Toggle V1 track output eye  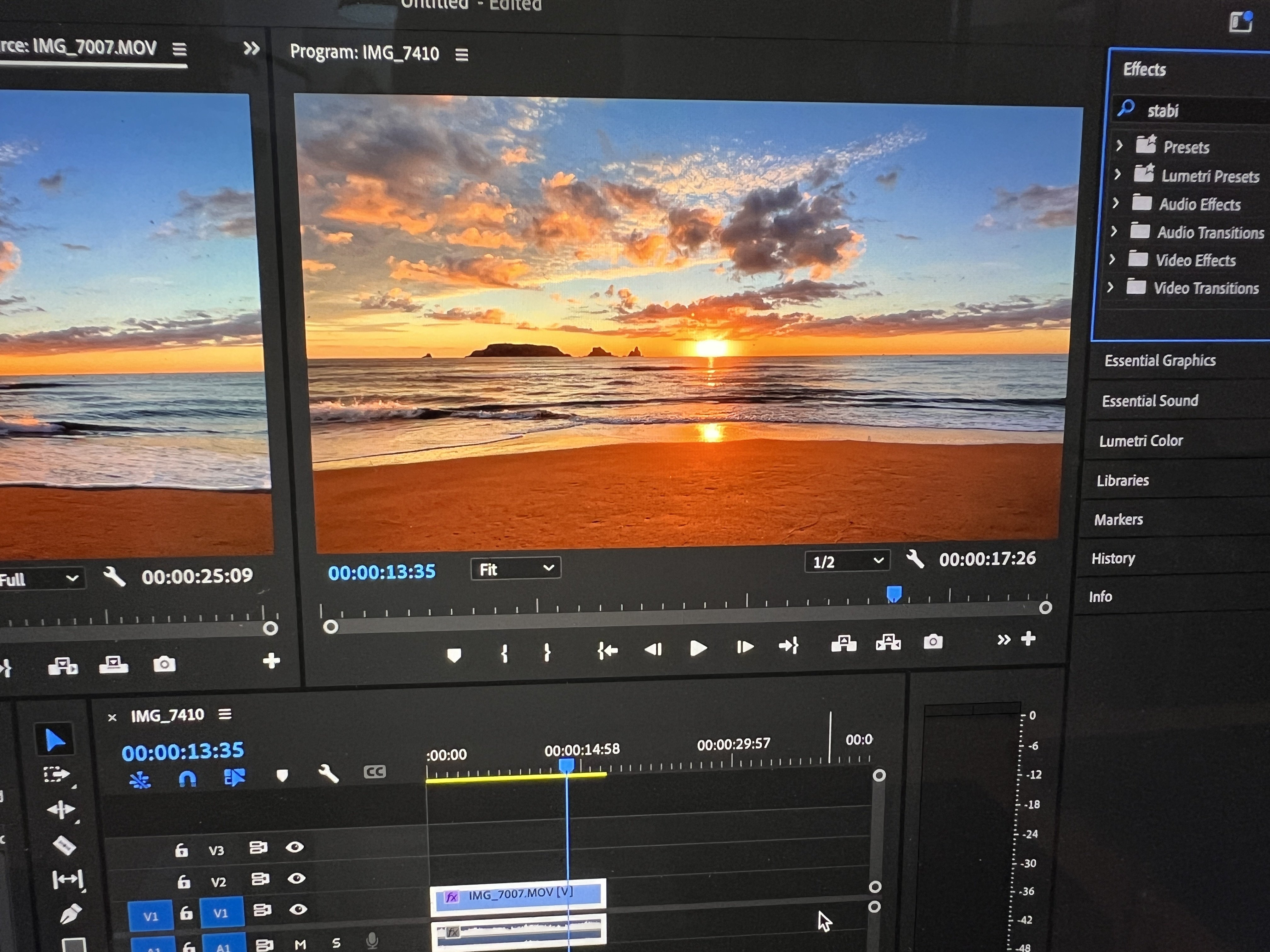pyautogui.click(x=298, y=909)
